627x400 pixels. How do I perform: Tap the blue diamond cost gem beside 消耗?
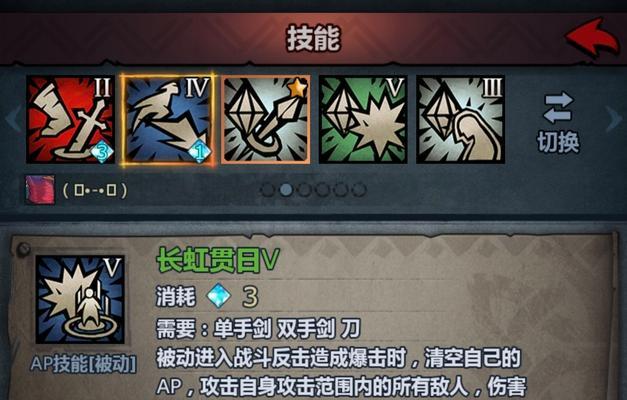click(x=219, y=296)
